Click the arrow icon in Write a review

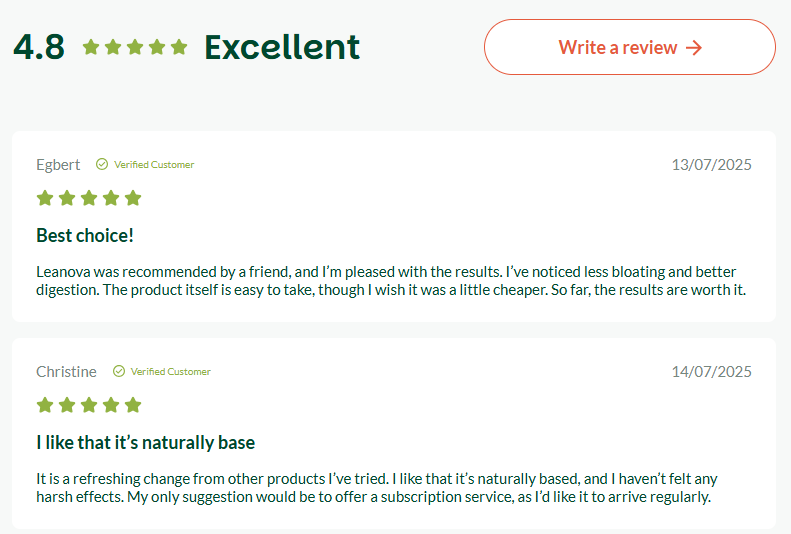coord(694,48)
